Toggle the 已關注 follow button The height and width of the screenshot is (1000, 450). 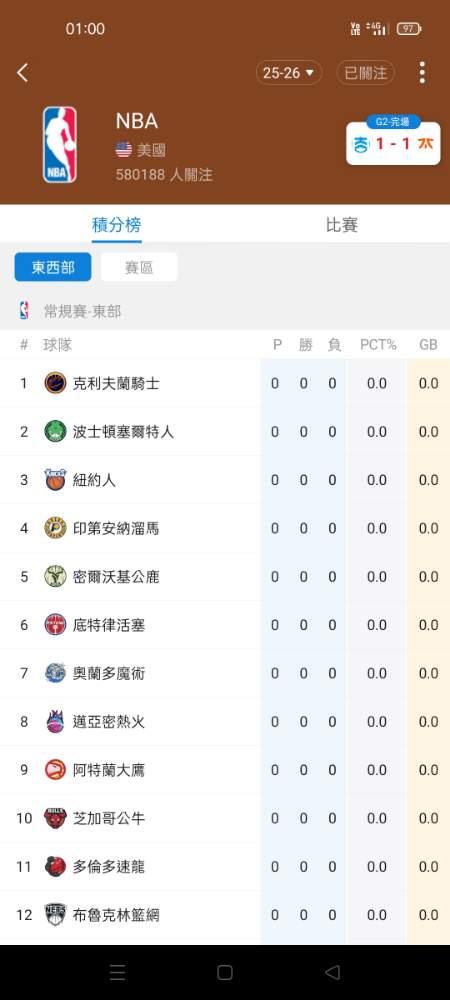click(x=366, y=73)
